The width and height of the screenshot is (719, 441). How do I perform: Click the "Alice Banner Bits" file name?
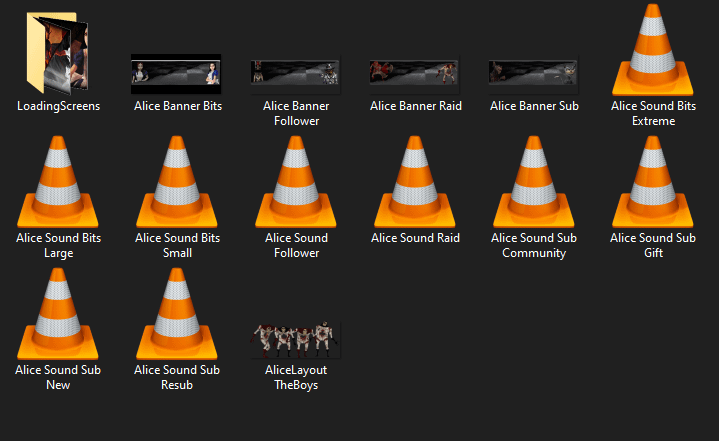(x=178, y=106)
